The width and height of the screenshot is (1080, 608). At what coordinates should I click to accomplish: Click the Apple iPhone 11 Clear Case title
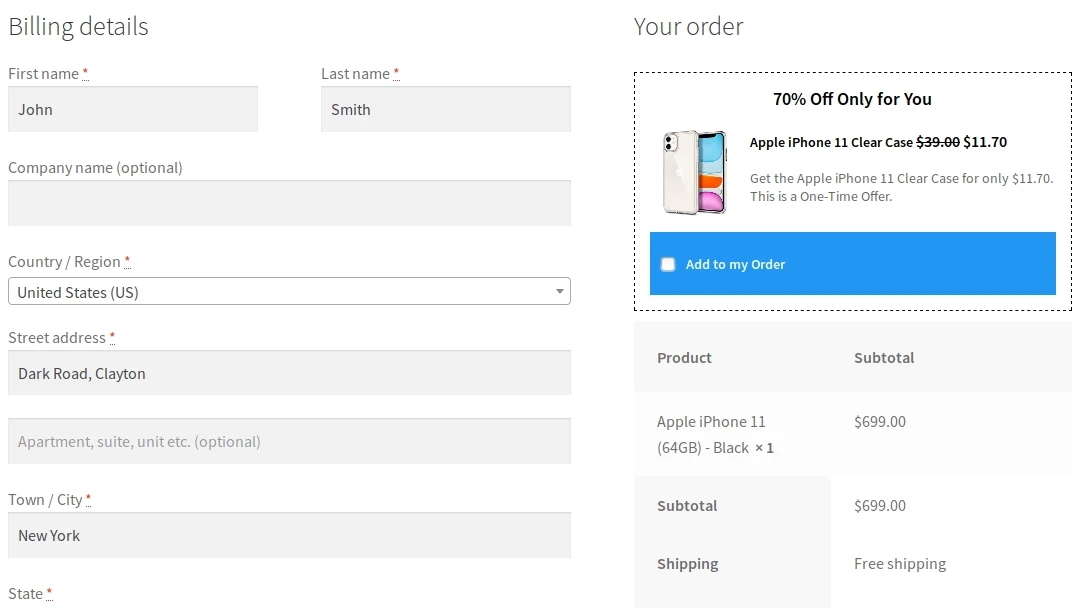(832, 142)
